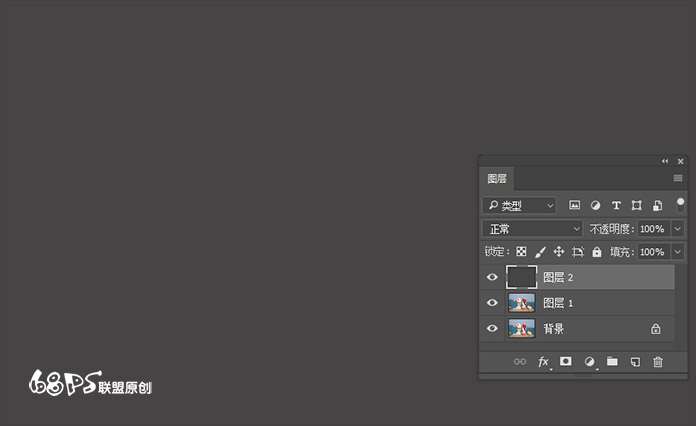Select the 图层 tab
Image resolution: width=696 pixels, height=426 pixels.
pyautogui.click(x=497, y=179)
